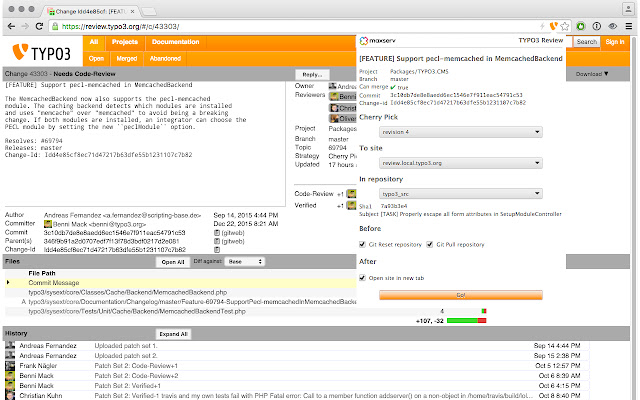640x400 pixels.
Task: Click the green lock icon in address bar
Action: point(55,27)
